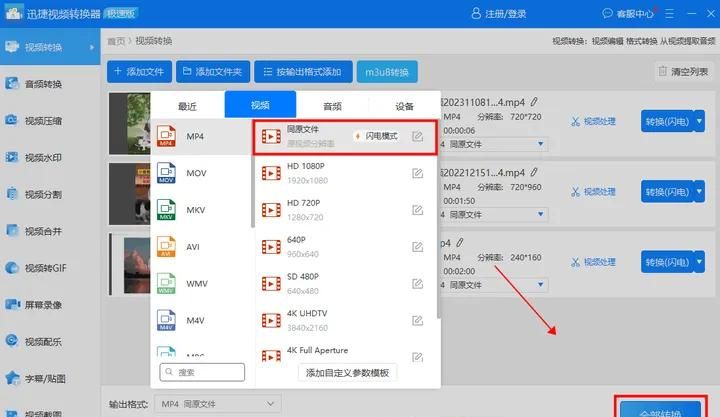
Task: Click the format list scrollbar
Action: [253, 192]
